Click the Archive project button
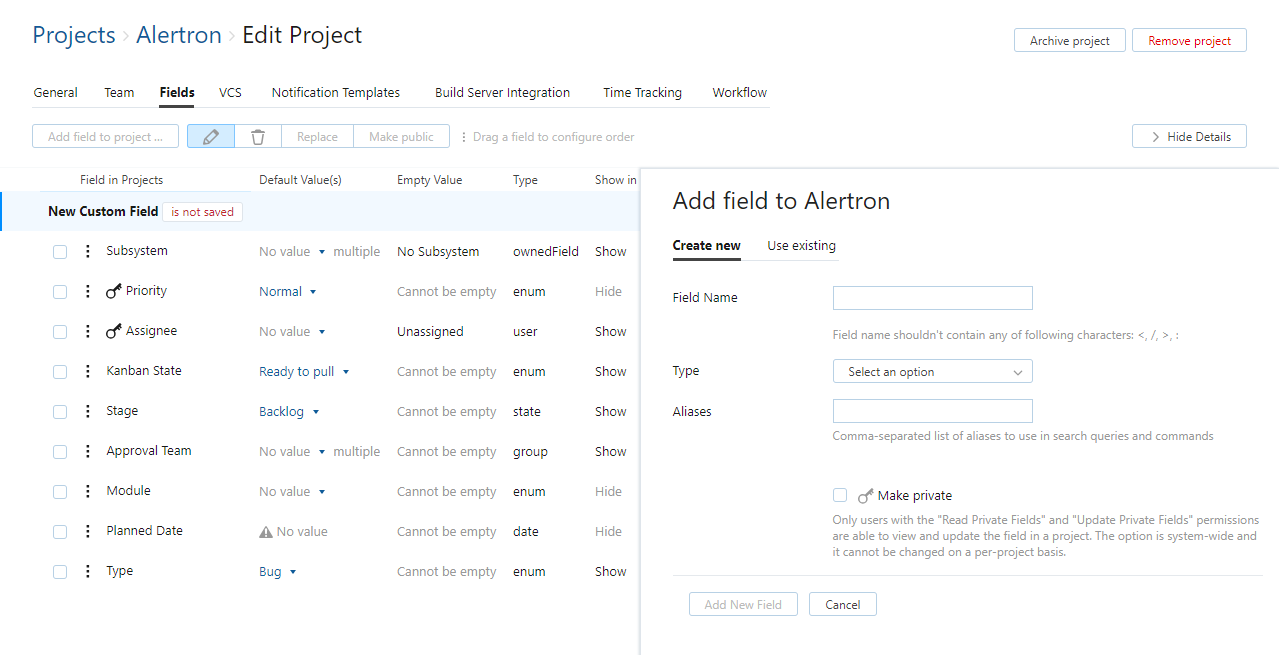Image resolution: width=1279 pixels, height=655 pixels. 1069,40
